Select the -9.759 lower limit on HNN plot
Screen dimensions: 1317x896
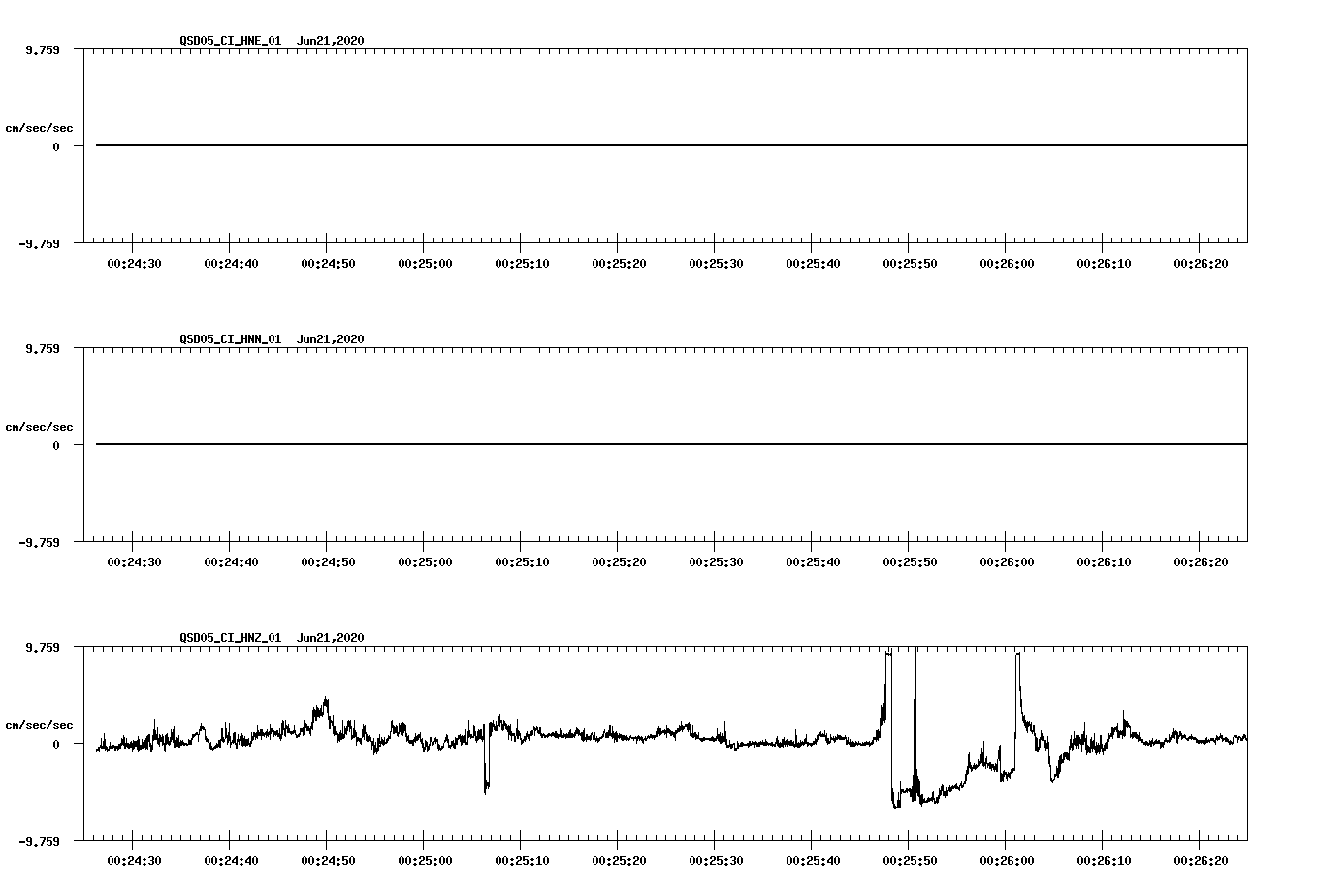pyautogui.click(x=39, y=543)
